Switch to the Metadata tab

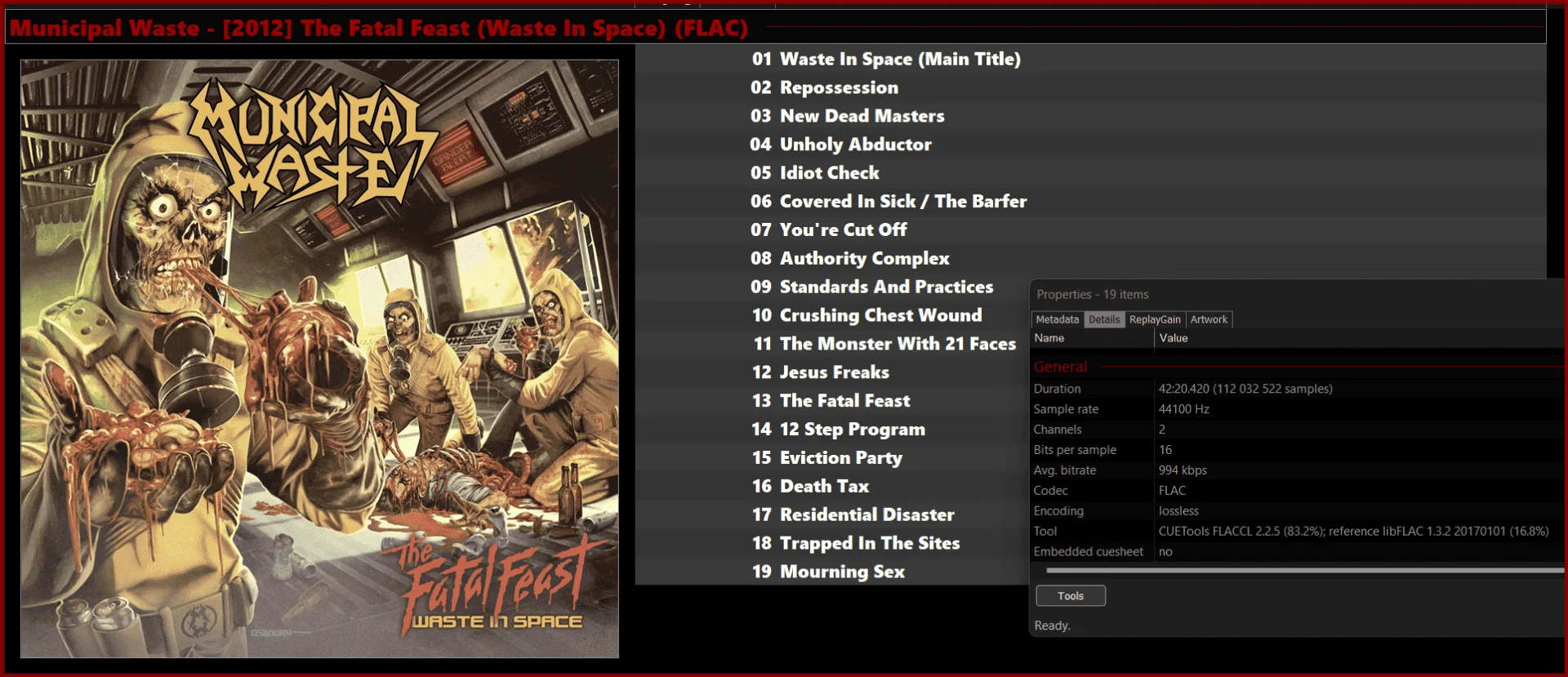1058,319
